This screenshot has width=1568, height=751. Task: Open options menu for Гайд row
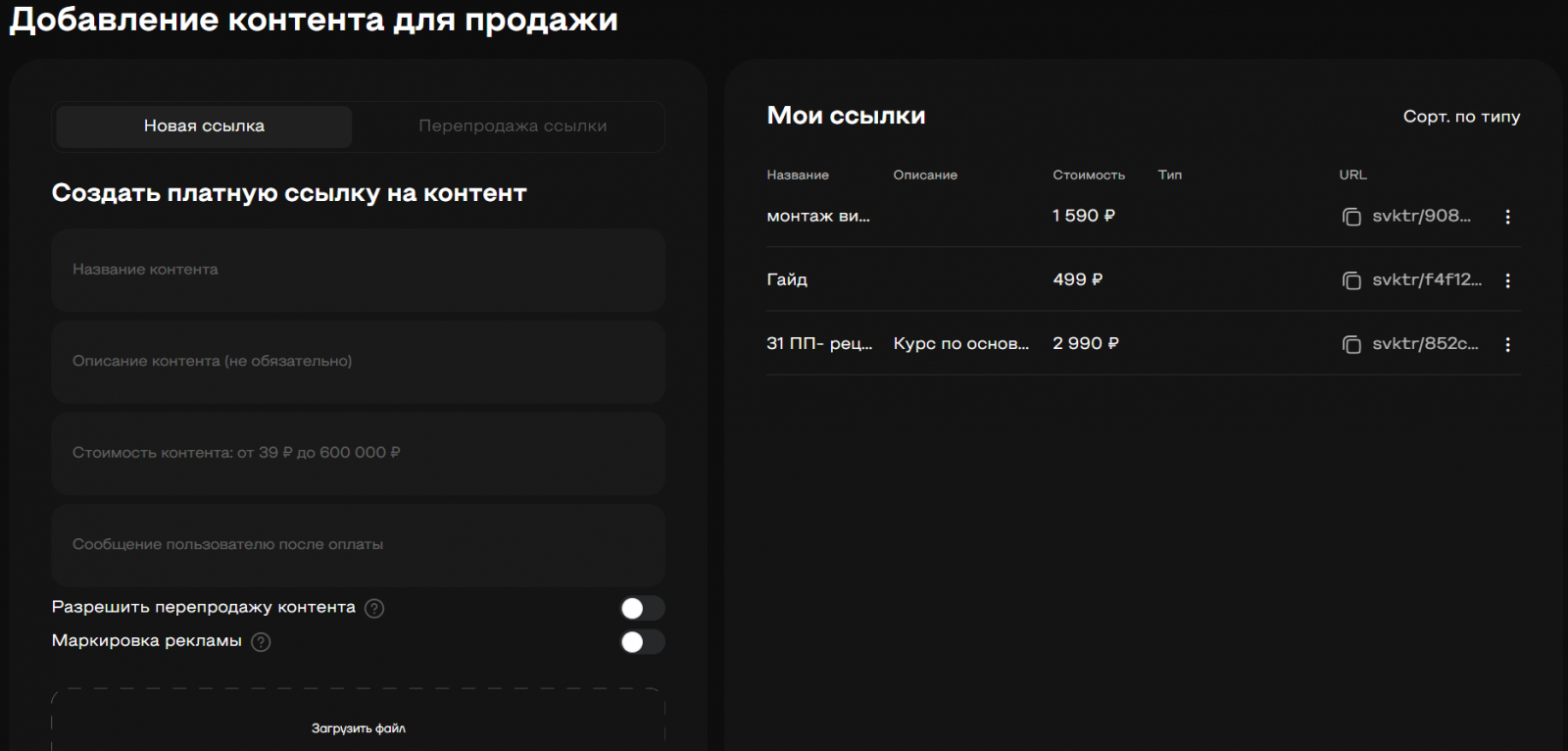1507,280
